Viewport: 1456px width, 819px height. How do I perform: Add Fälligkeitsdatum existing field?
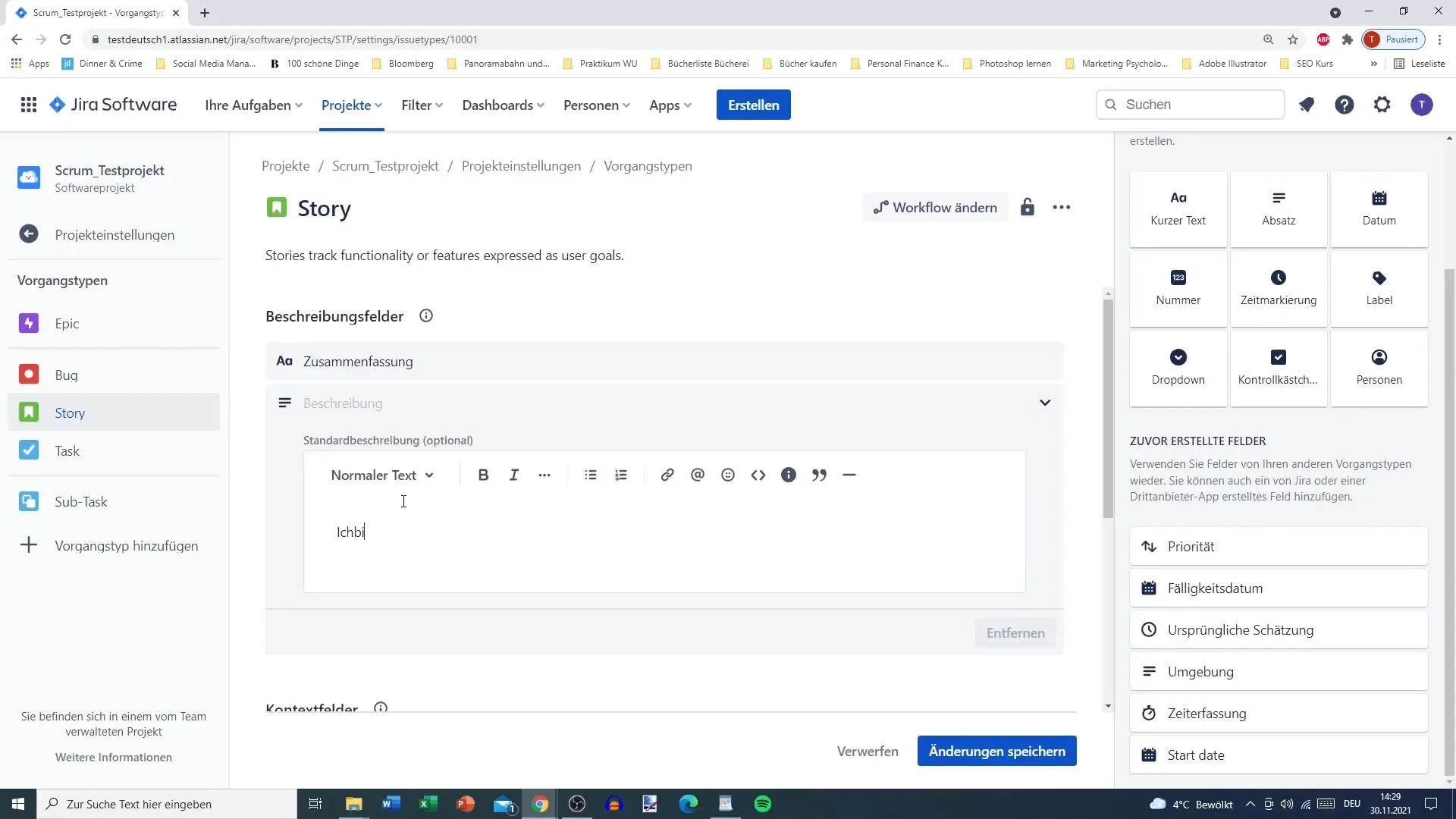pos(1279,588)
